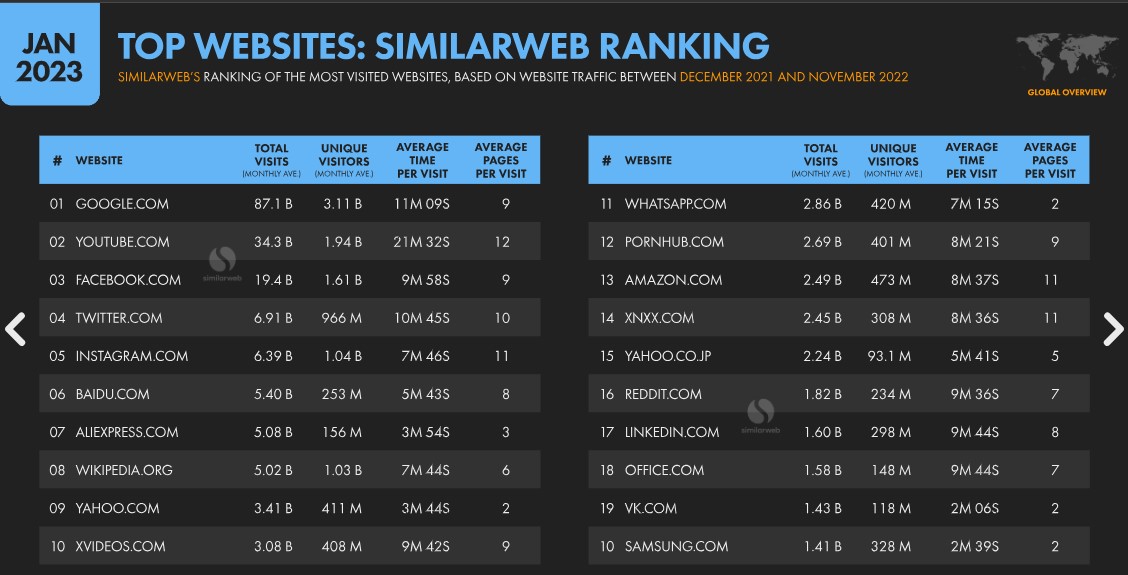Select Yahoo.com's 3.41 B total visits
The width and height of the screenshot is (1128, 575).
coord(273,509)
